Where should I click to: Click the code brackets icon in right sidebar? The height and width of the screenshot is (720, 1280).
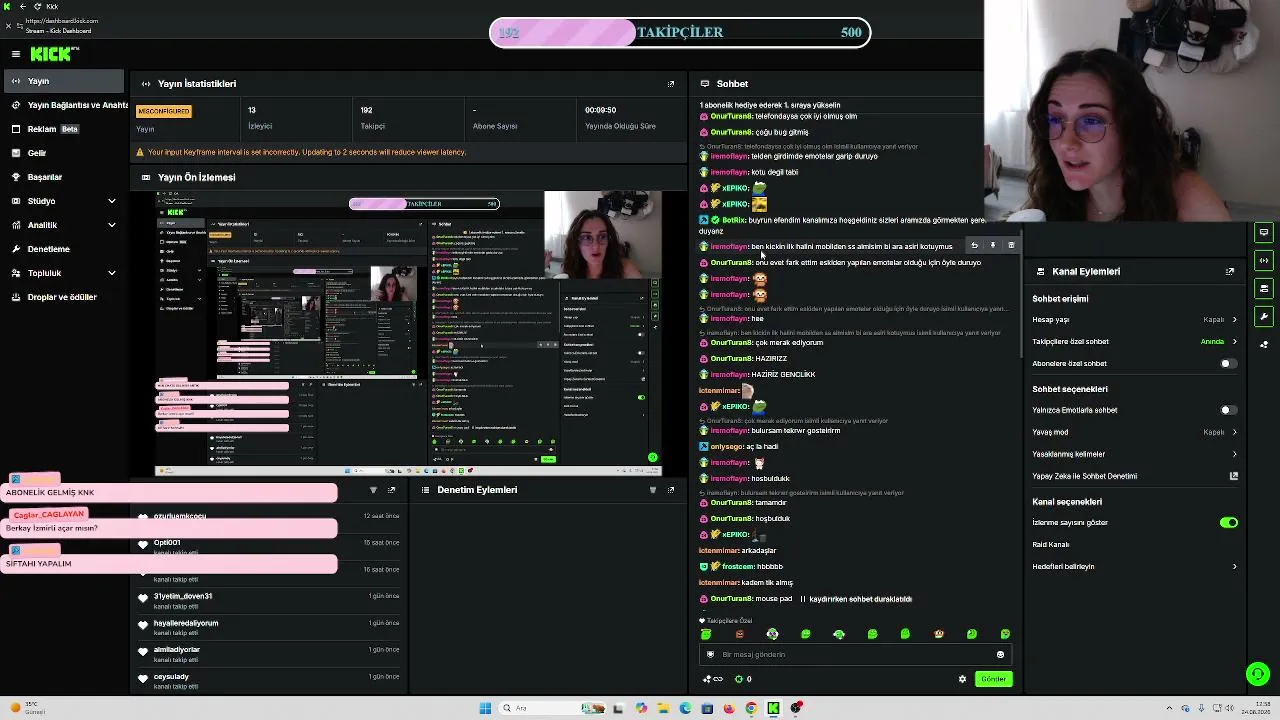(1264, 261)
